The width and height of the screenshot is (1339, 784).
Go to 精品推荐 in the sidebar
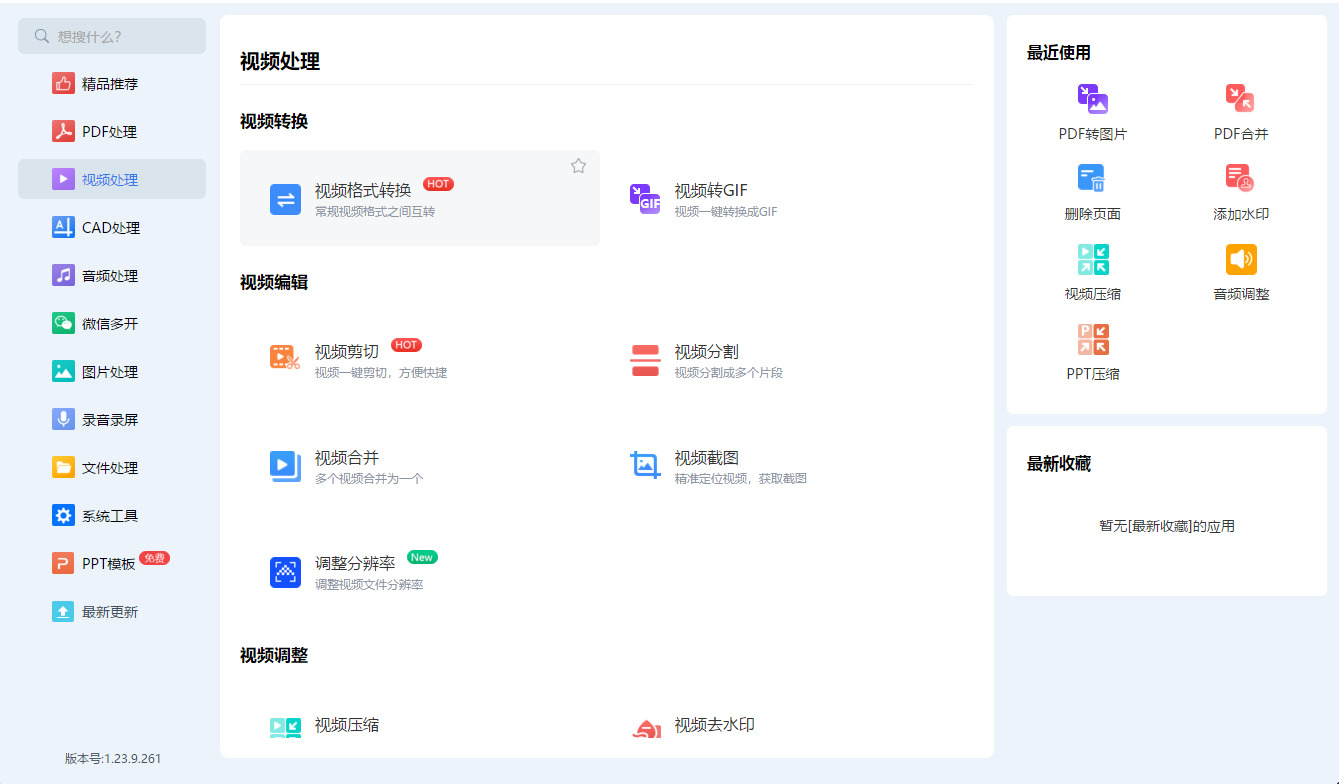112,84
